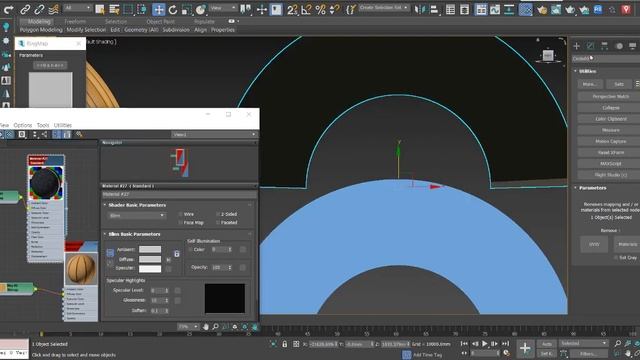Click the wood sphere material node thumbnail
The width and height of the screenshot is (640, 360).
(81, 269)
